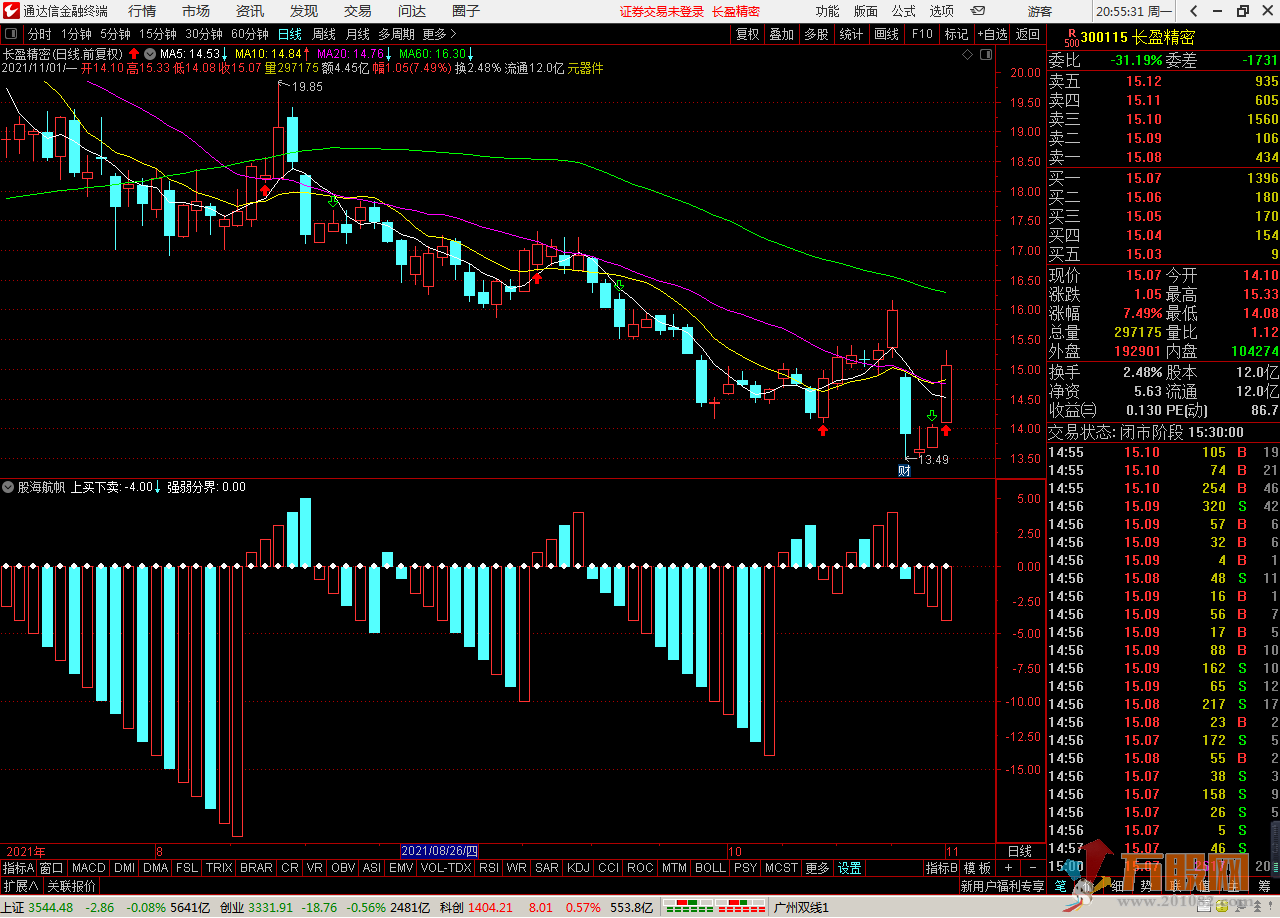Select the 日线 daily period tab
This screenshot has width=1280, height=918.
click(290, 34)
